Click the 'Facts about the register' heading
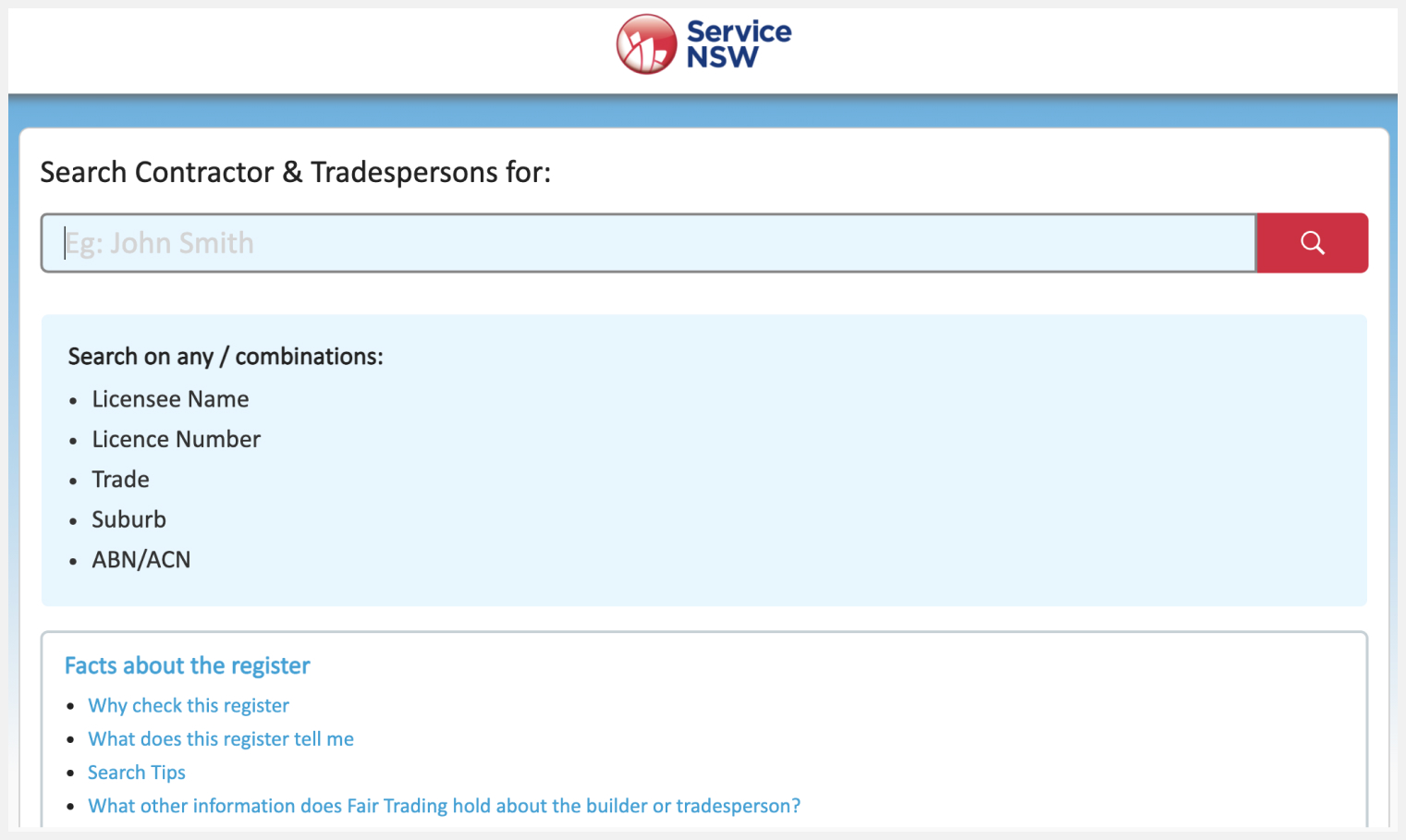The image size is (1406, 840). [188, 665]
